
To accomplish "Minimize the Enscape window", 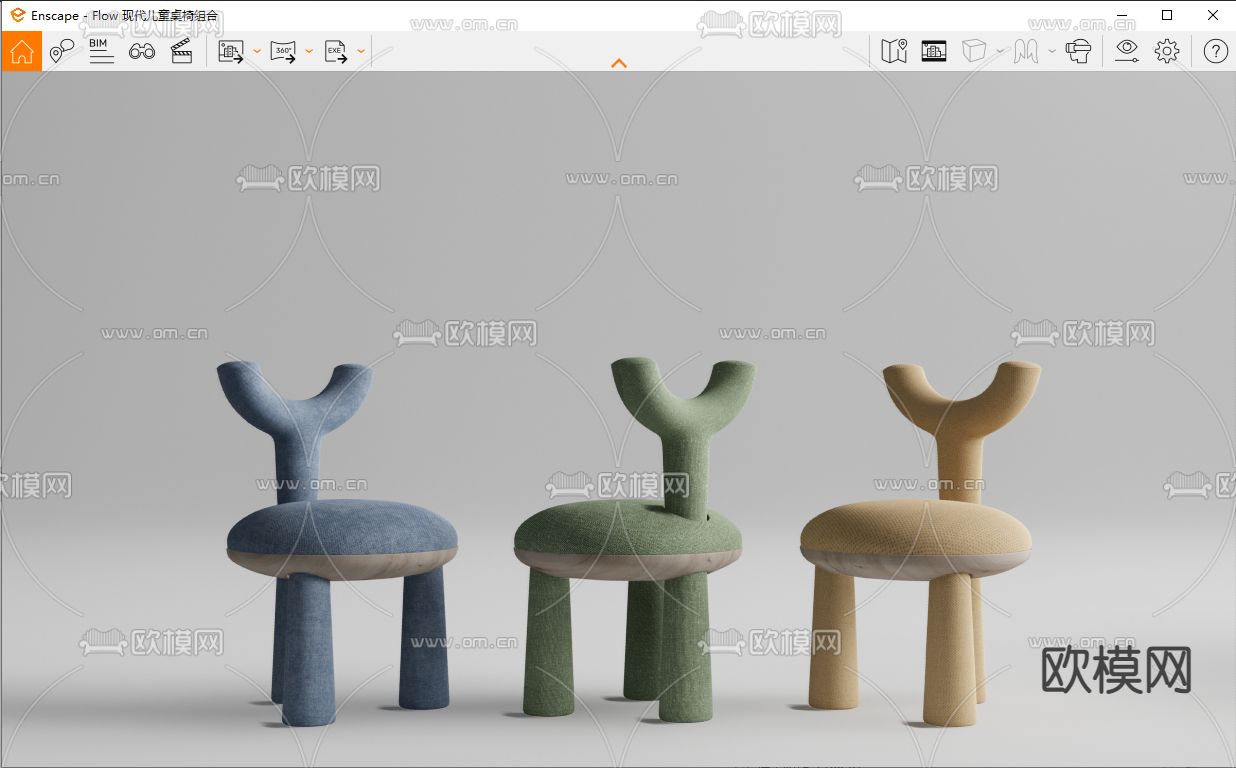I will (x=1121, y=15).
